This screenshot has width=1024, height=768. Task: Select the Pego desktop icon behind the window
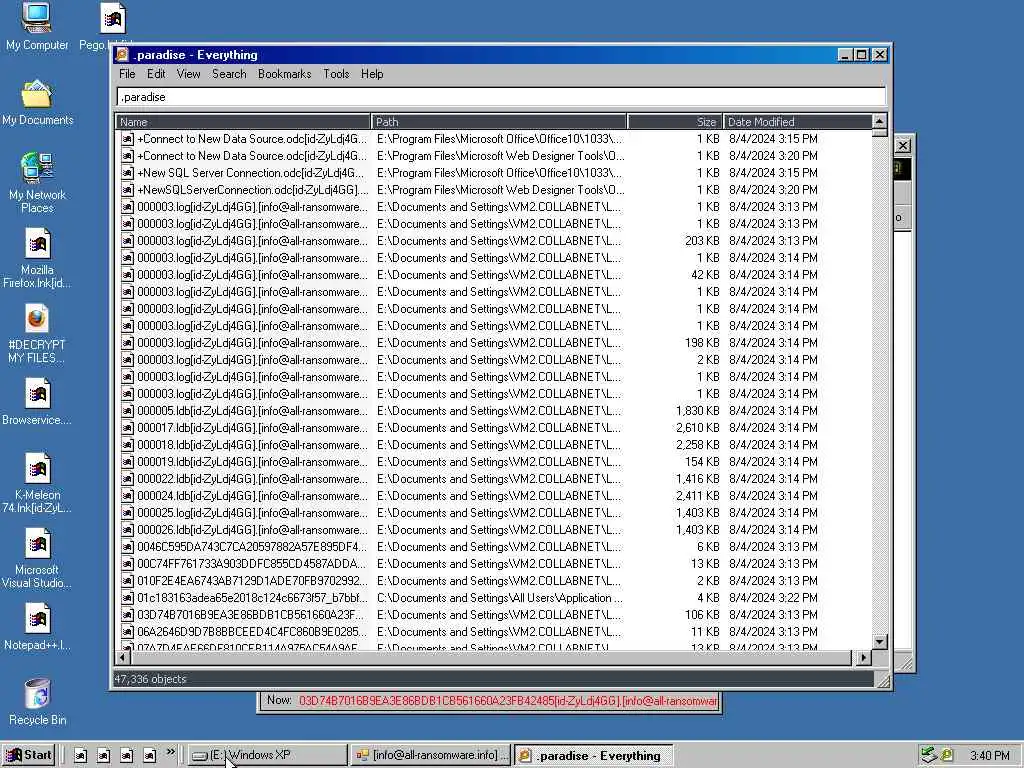click(112, 18)
